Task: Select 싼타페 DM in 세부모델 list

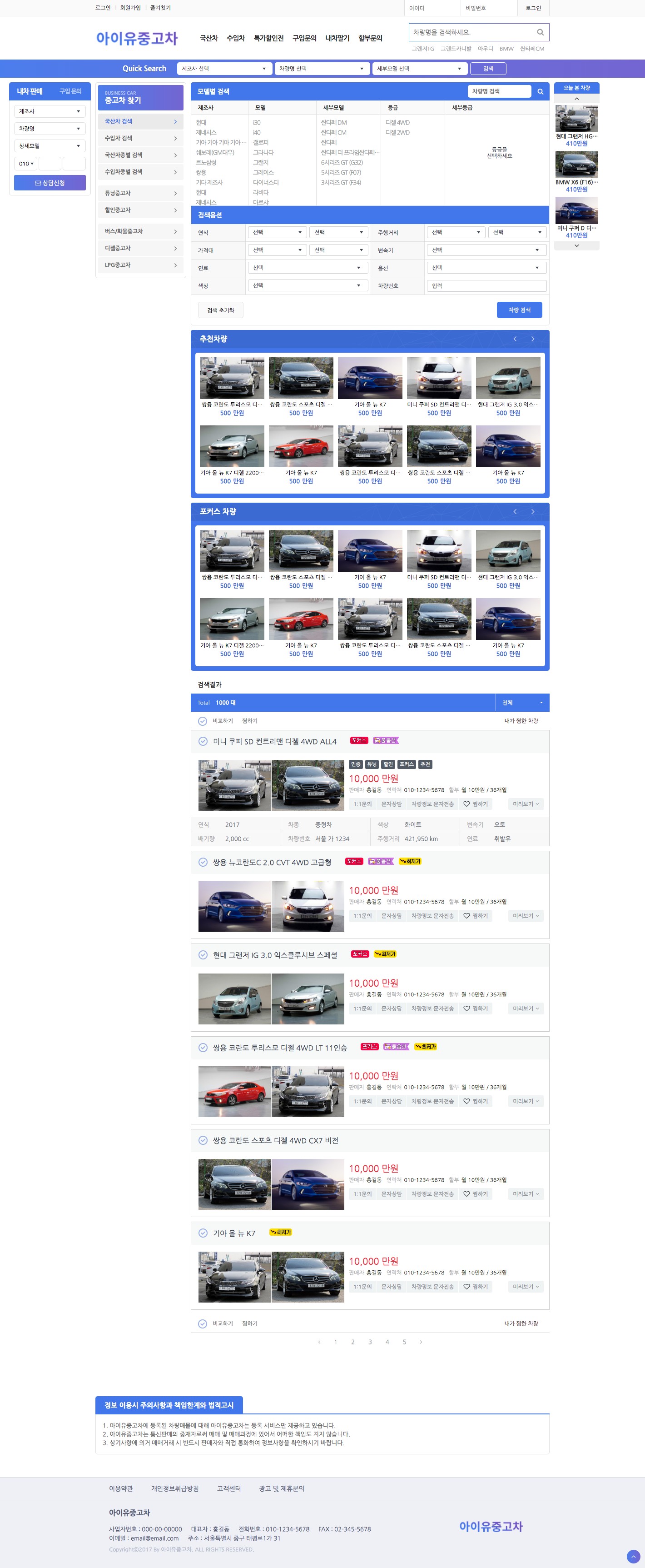Action: [334, 122]
